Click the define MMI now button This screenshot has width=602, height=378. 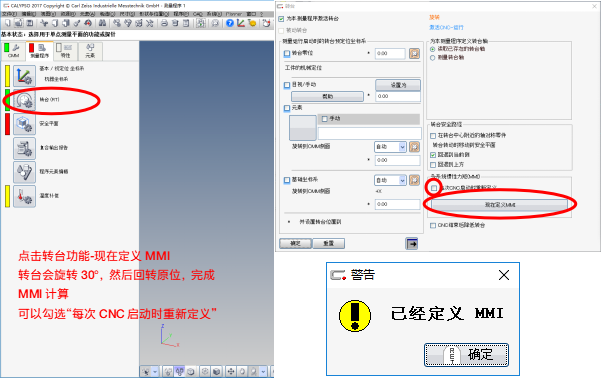click(499, 205)
